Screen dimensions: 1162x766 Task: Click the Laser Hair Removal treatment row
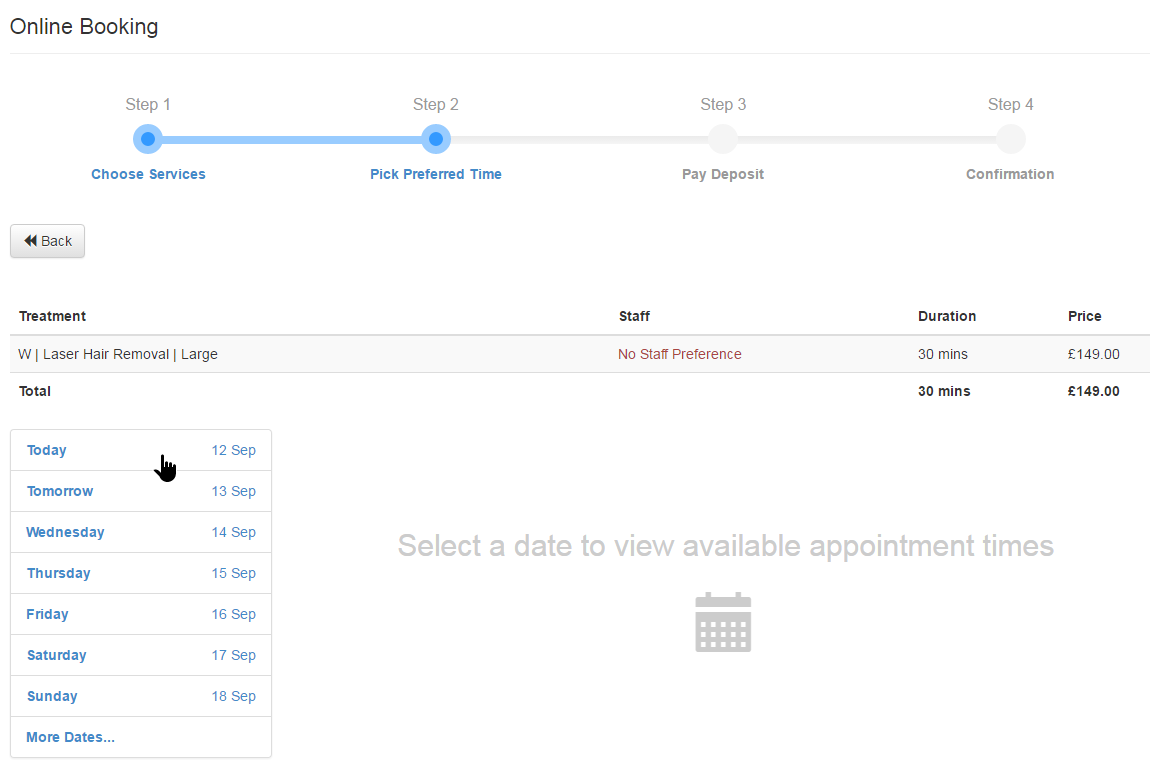(x=118, y=354)
